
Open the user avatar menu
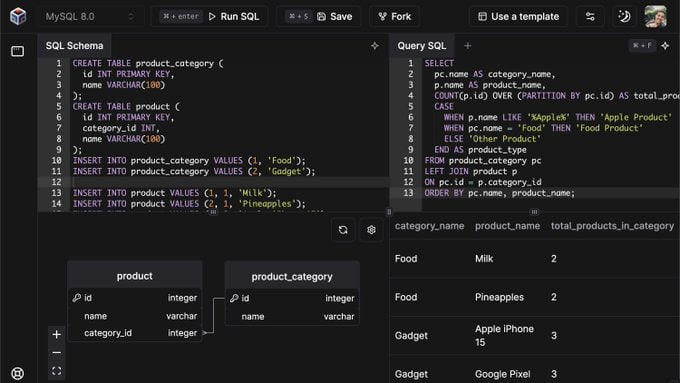pos(656,16)
